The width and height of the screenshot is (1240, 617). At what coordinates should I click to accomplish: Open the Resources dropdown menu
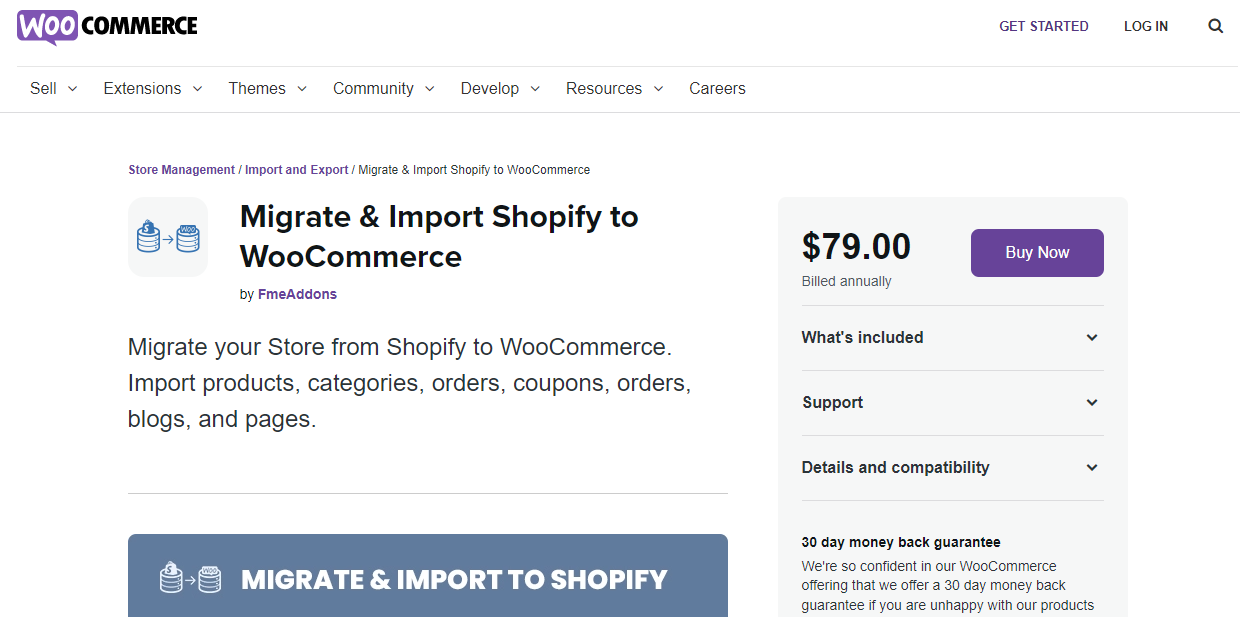click(x=615, y=88)
